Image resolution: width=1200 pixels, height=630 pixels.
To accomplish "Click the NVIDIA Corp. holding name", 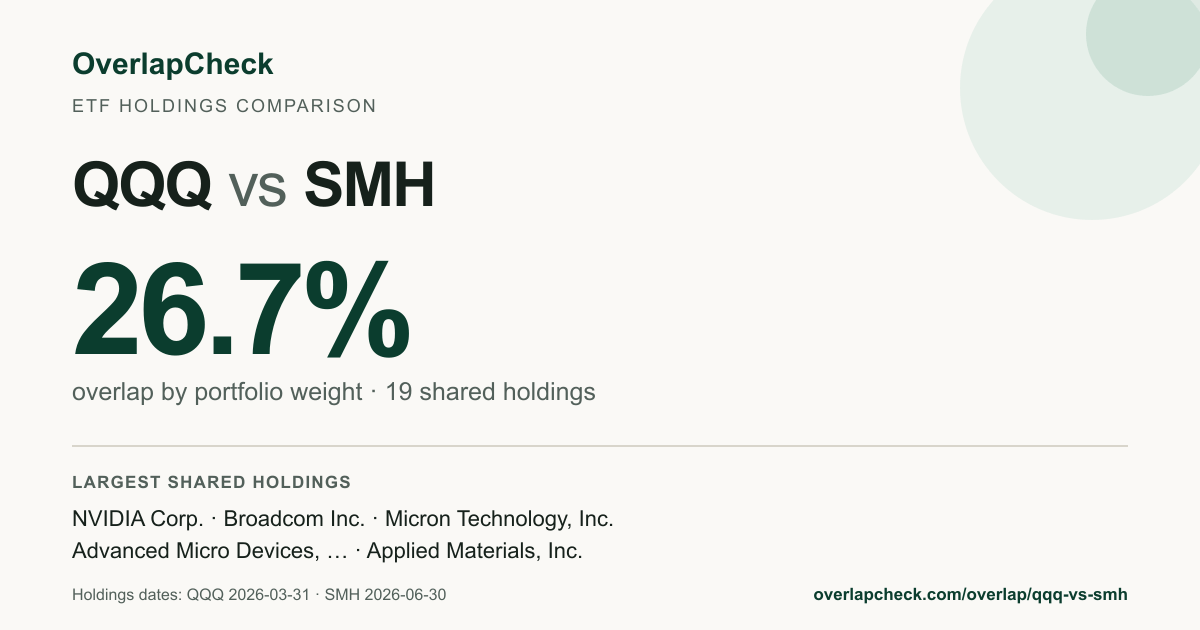I will click(138, 519).
